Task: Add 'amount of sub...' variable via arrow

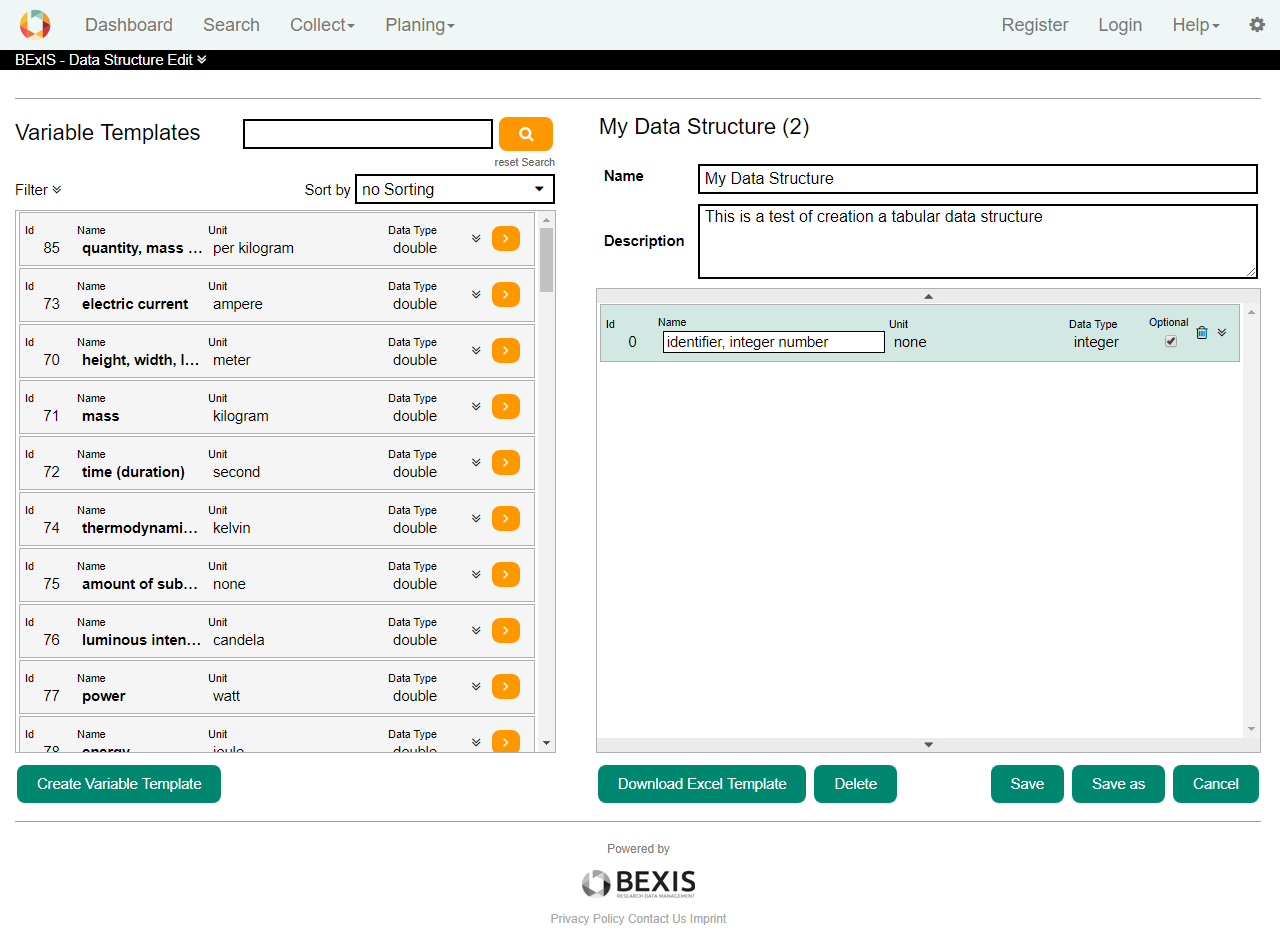Action: (506, 574)
